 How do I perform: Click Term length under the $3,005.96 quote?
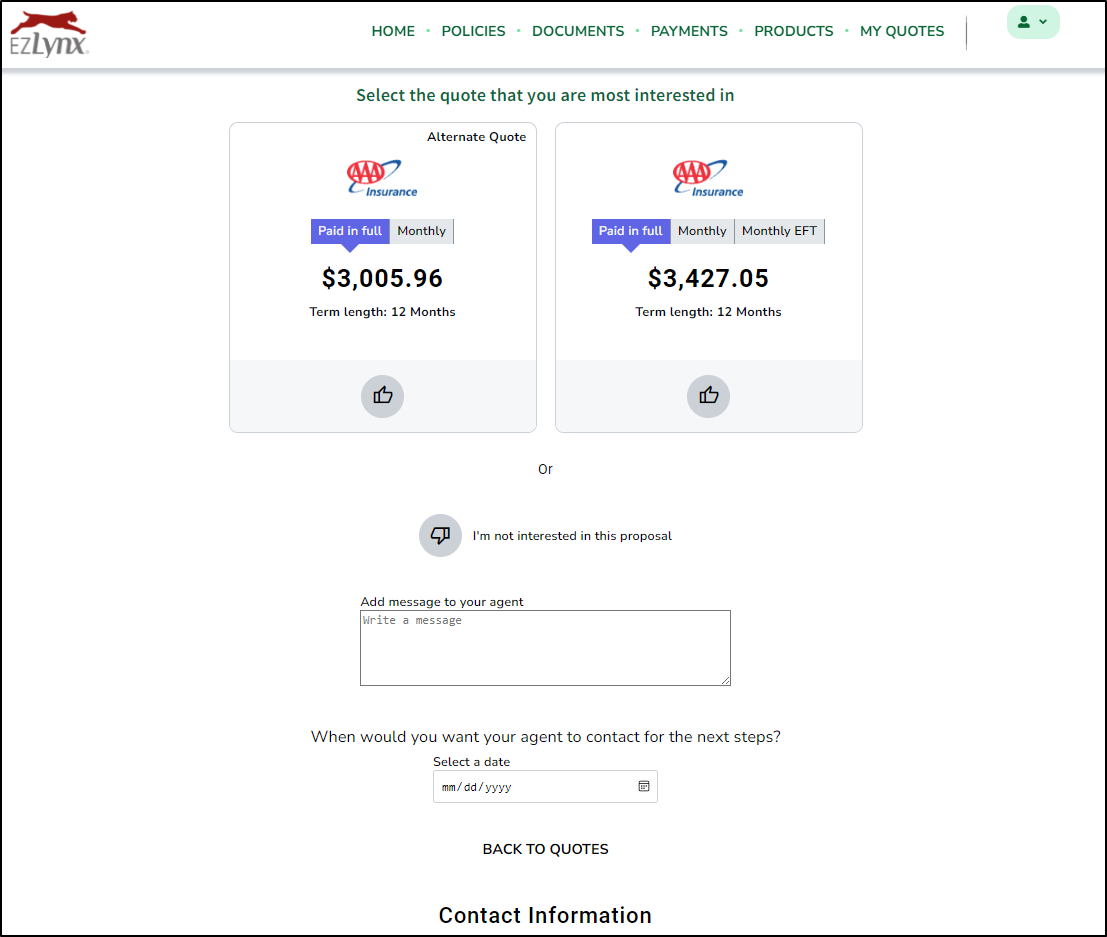382,312
